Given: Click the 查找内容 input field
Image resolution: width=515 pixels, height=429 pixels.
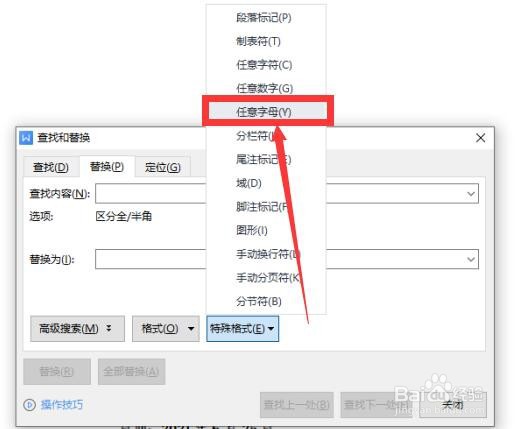Looking at the screenshot, I should [287, 193].
